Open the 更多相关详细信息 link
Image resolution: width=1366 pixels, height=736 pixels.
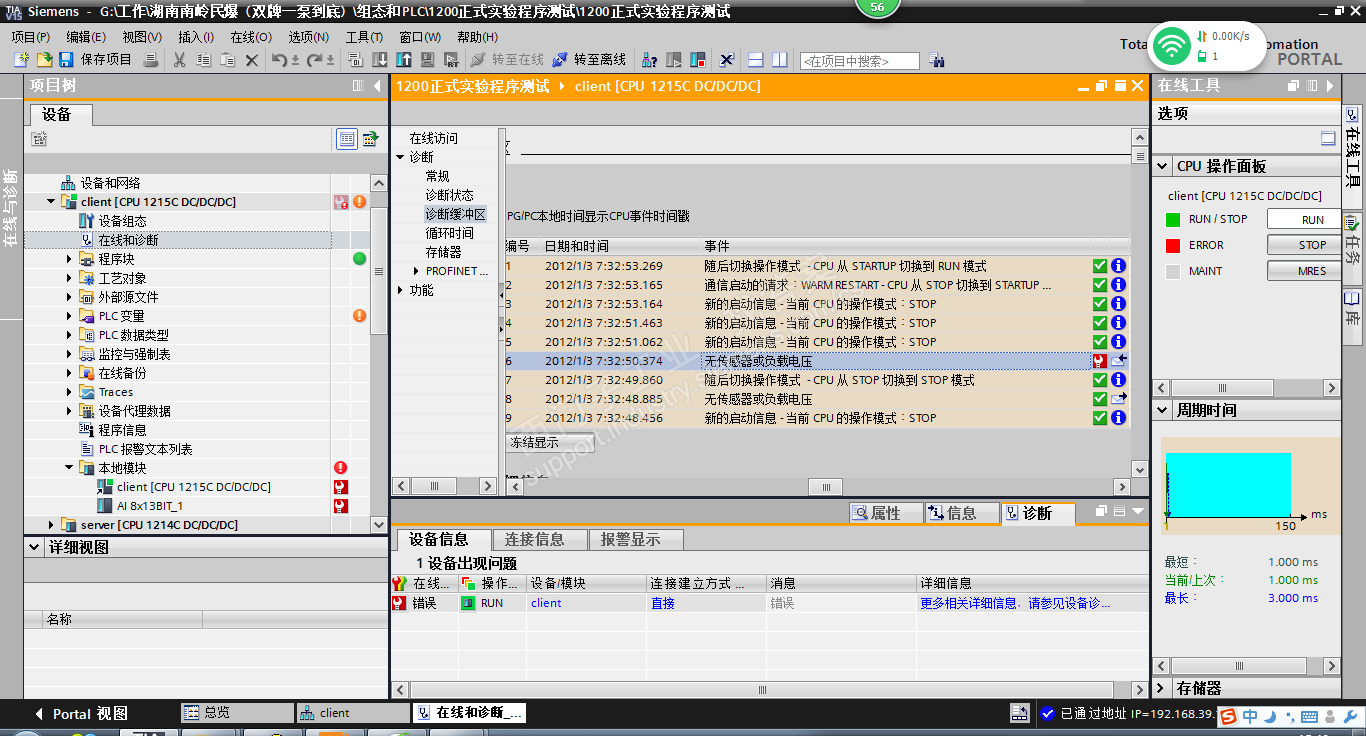[x=1015, y=603]
